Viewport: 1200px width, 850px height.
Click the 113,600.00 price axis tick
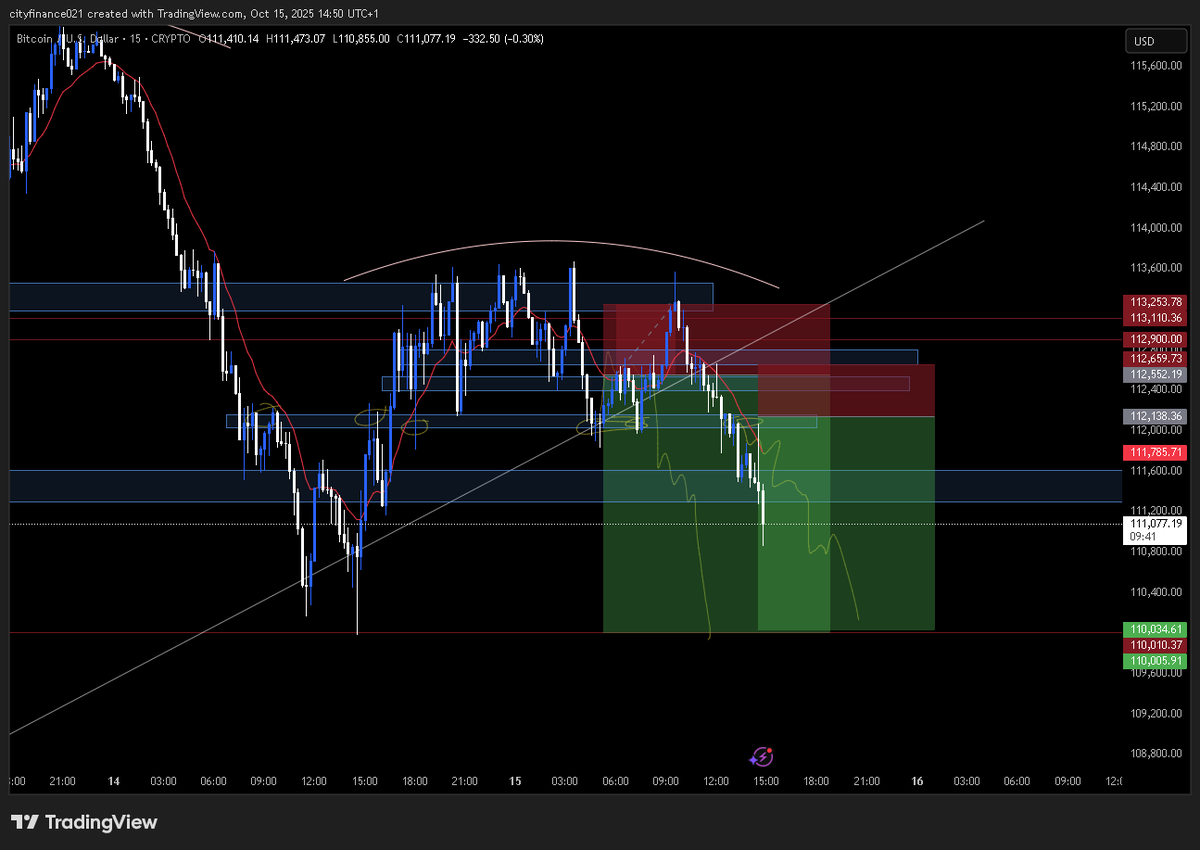(x=1156, y=268)
